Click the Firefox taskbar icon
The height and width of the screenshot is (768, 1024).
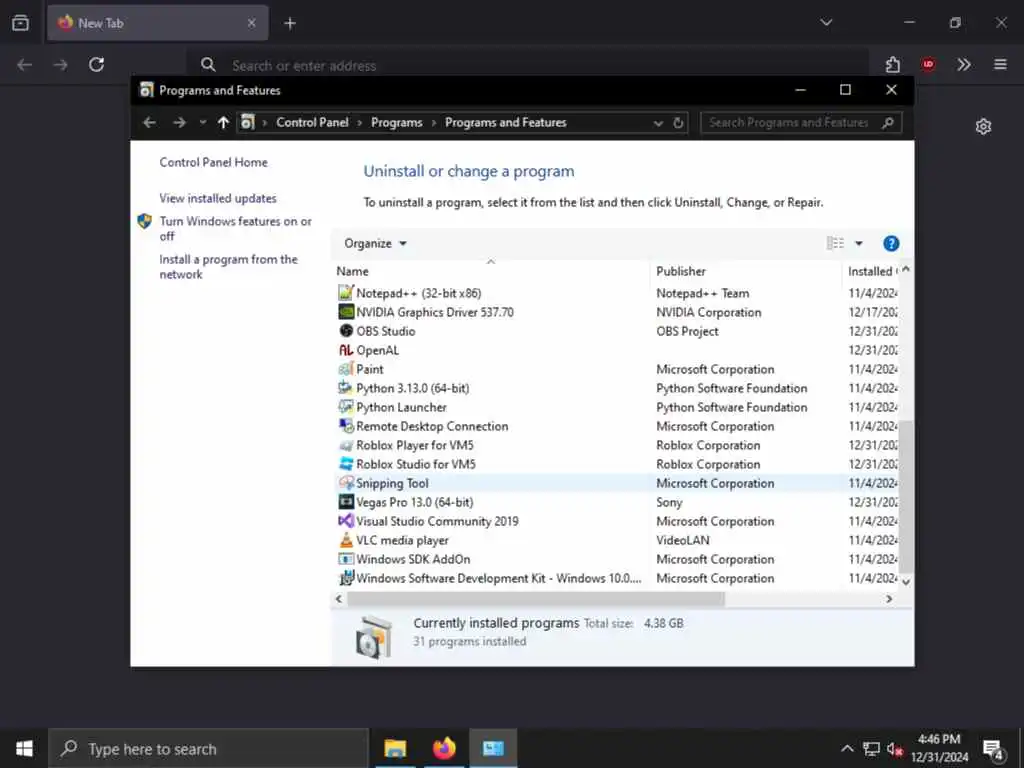click(444, 748)
